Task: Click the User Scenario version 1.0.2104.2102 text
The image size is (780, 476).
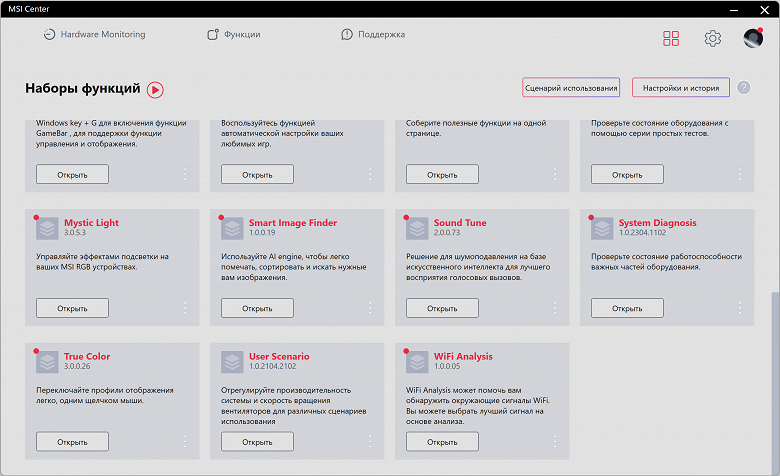Action: (x=273, y=367)
